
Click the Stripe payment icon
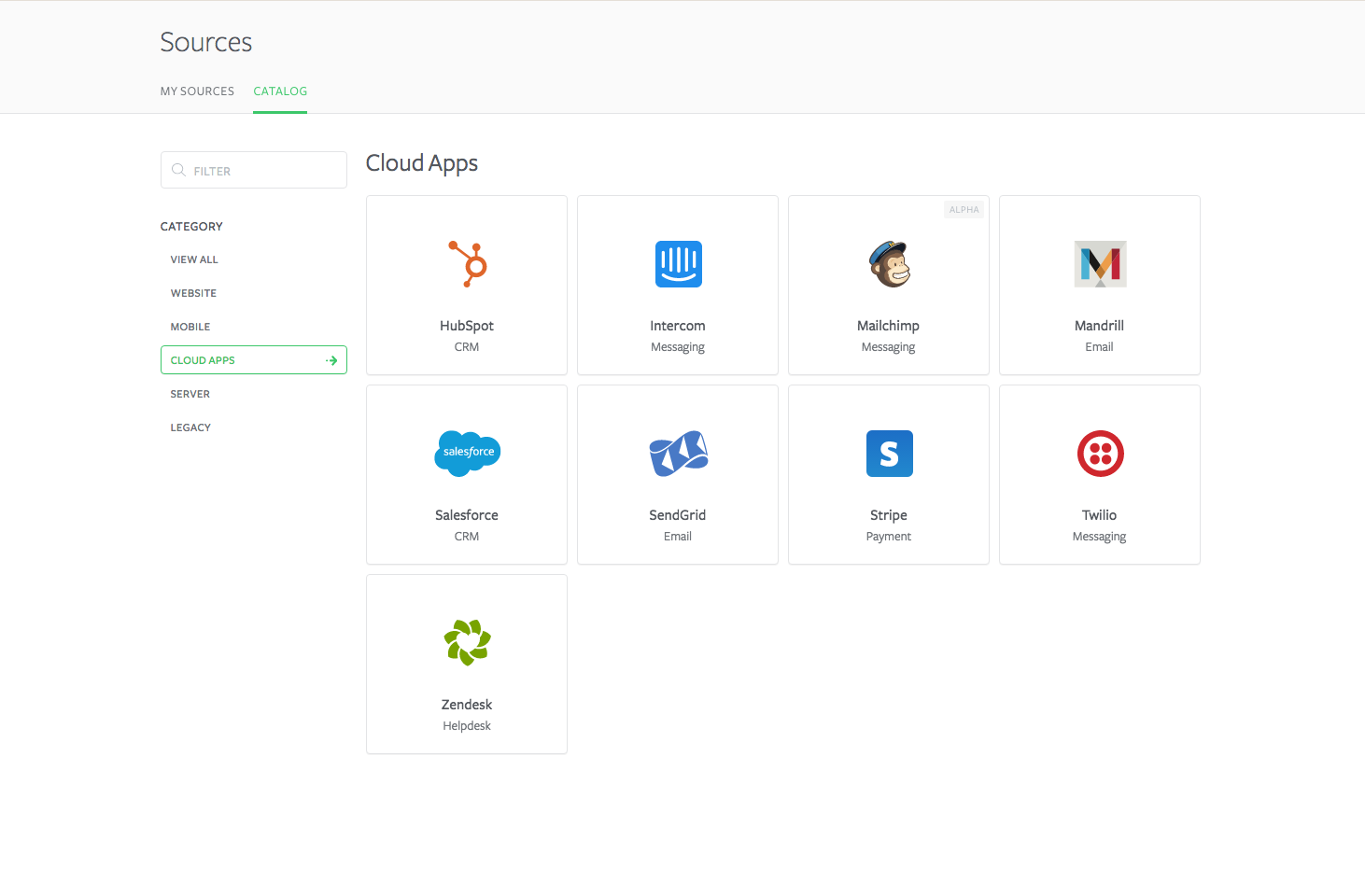tap(889, 454)
